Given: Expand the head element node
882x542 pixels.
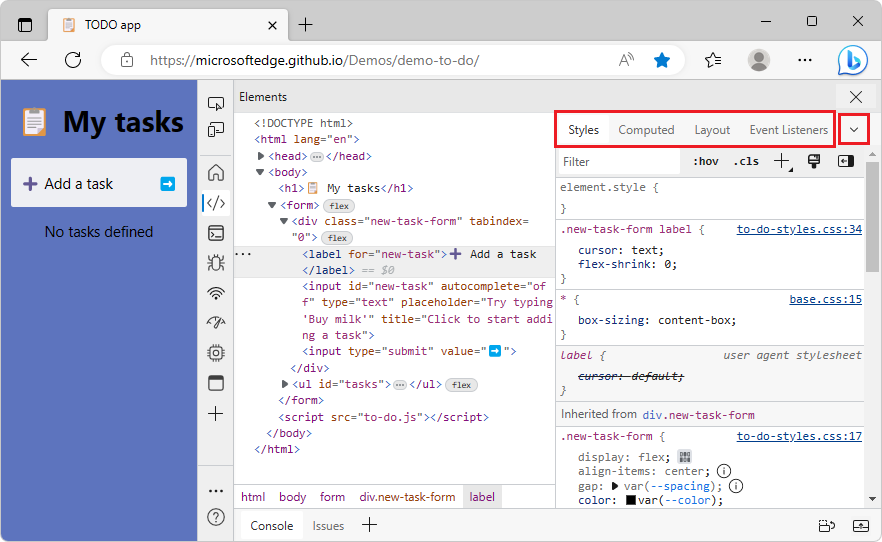Looking at the screenshot, I should point(260,156).
